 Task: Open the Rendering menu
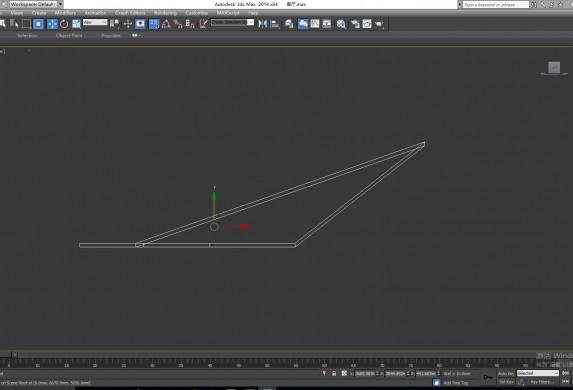(x=165, y=13)
